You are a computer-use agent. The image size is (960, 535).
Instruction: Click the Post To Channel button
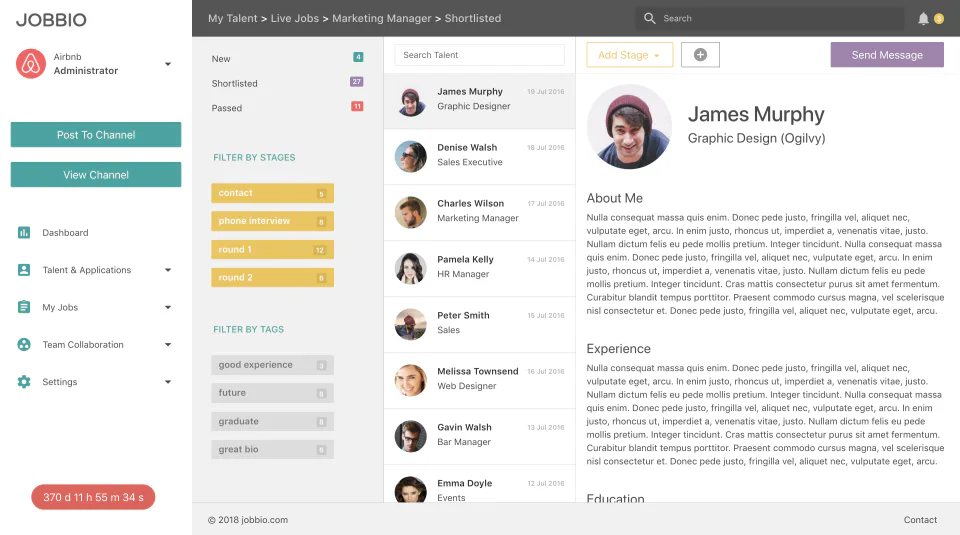tap(96, 135)
